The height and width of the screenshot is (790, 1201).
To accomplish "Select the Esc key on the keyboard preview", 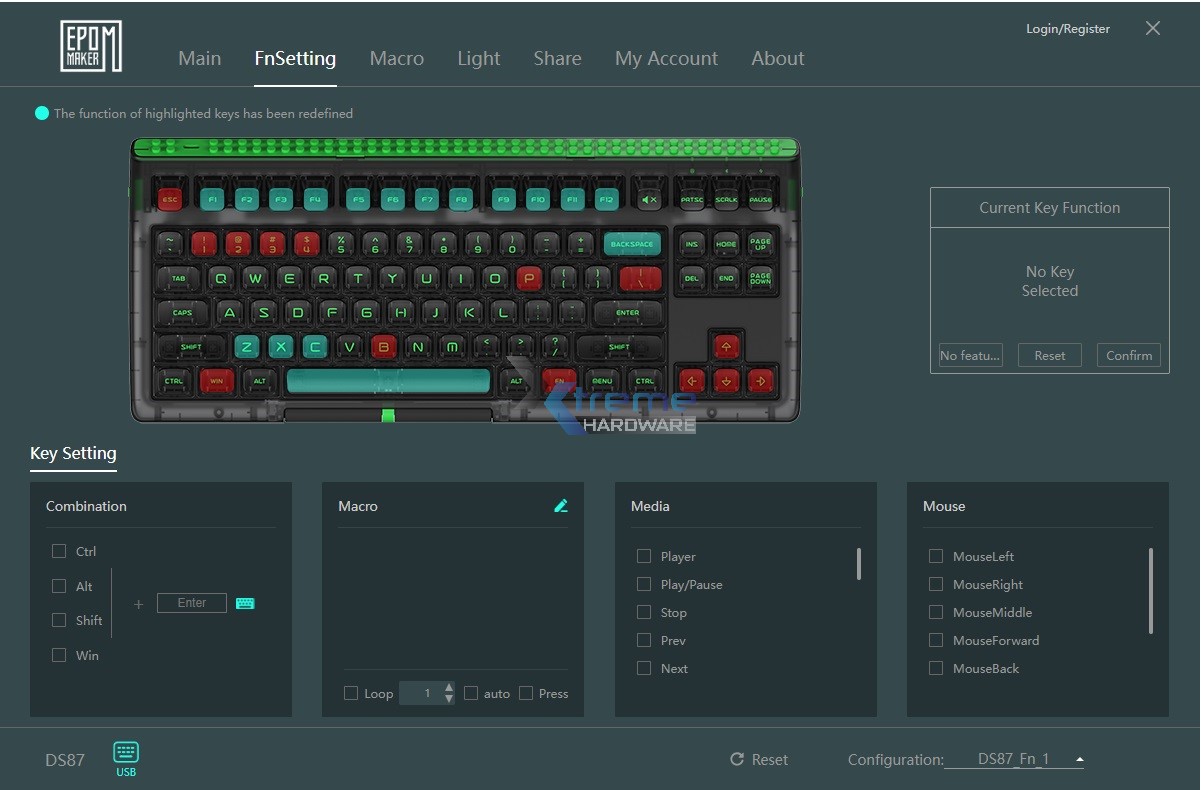I will (170, 198).
